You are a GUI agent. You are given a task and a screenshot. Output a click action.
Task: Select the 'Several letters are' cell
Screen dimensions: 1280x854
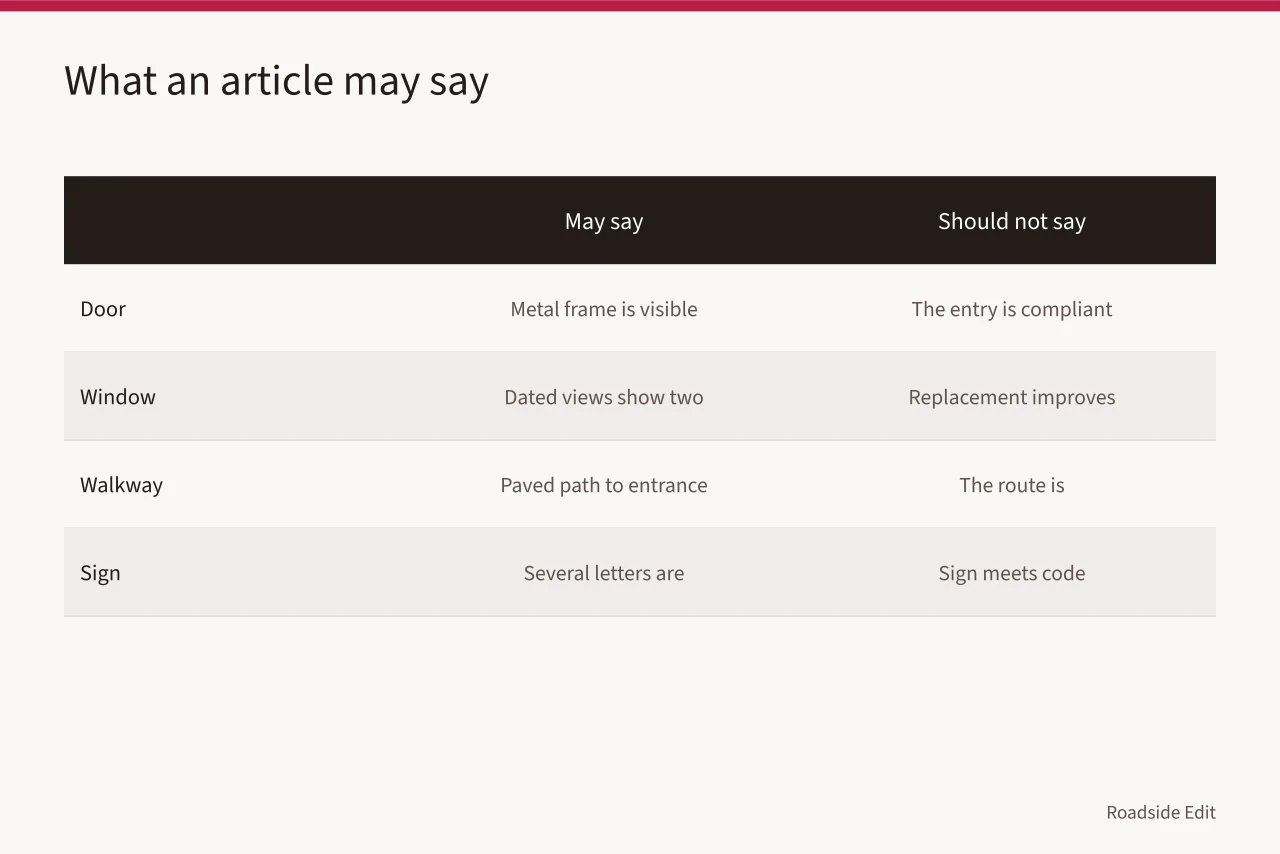[604, 573]
